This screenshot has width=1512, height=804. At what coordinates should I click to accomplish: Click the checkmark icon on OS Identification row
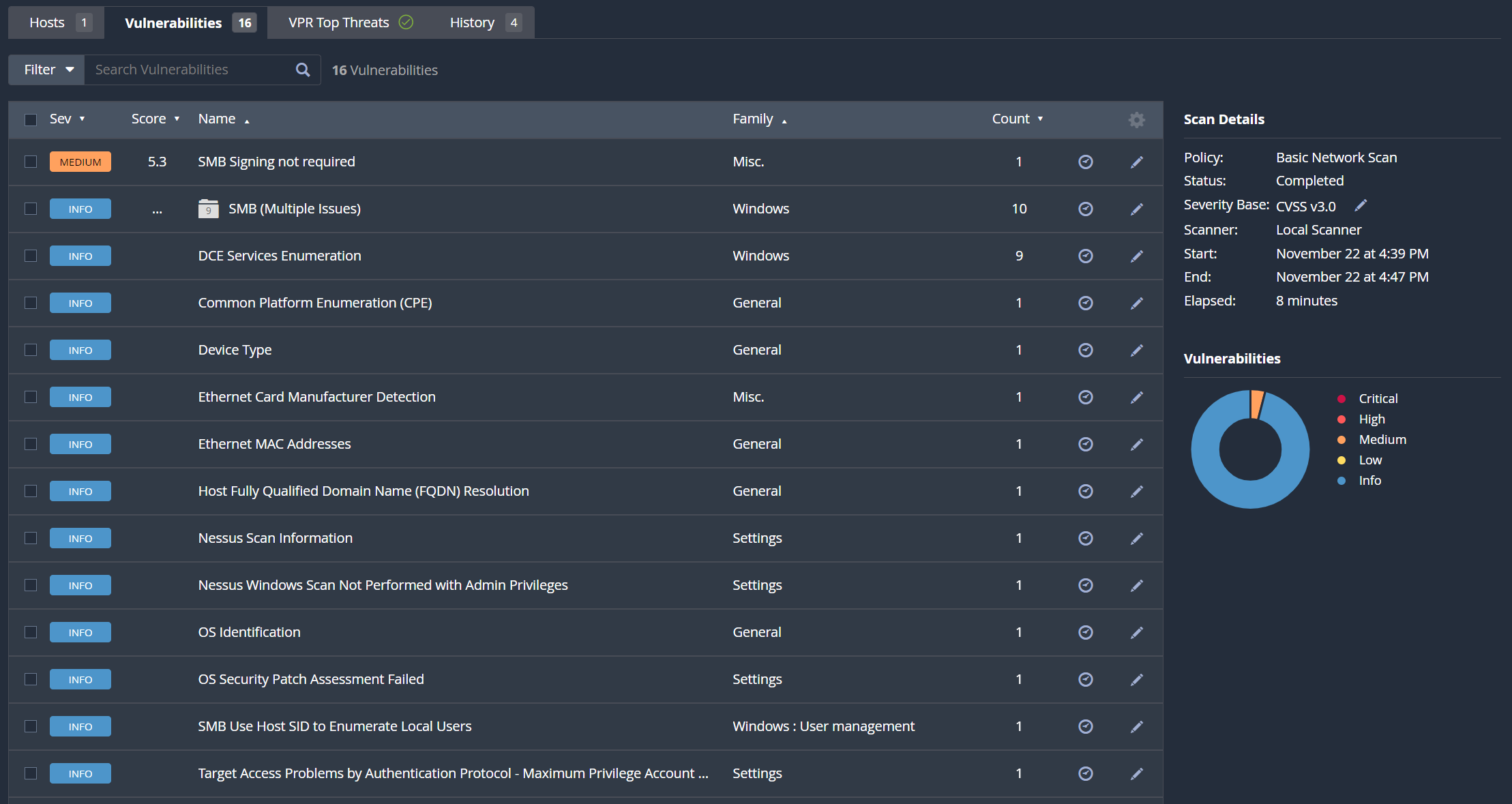1085,632
